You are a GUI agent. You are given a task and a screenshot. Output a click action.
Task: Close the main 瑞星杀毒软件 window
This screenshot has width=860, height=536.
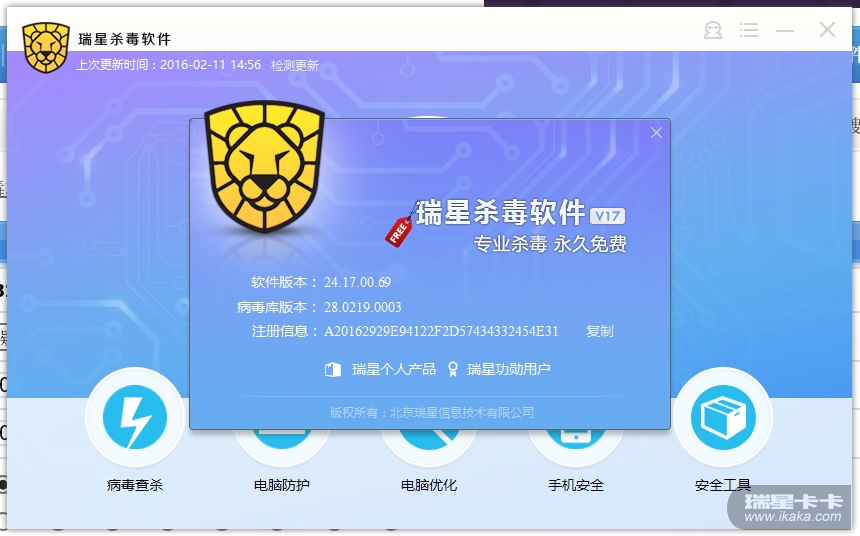click(827, 30)
